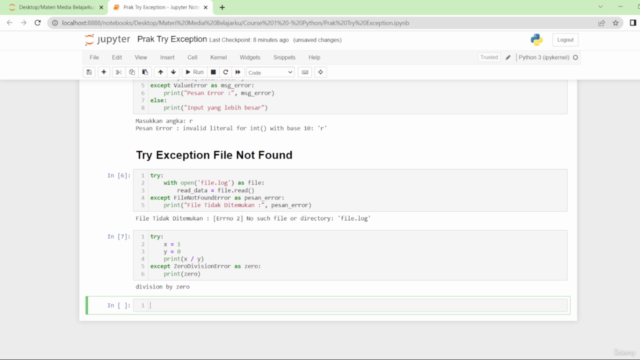
Task: Close the Desktop/Materi Media Belajarku tab
Action: click(x=101, y=7)
